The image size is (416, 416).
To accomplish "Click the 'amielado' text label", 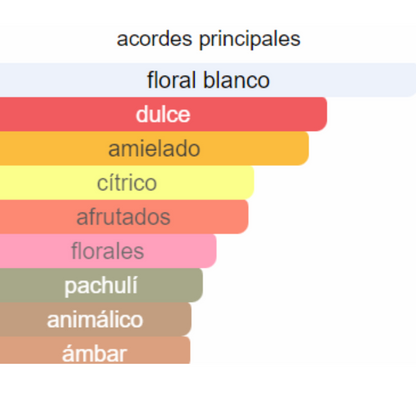I will click(154, 149).
